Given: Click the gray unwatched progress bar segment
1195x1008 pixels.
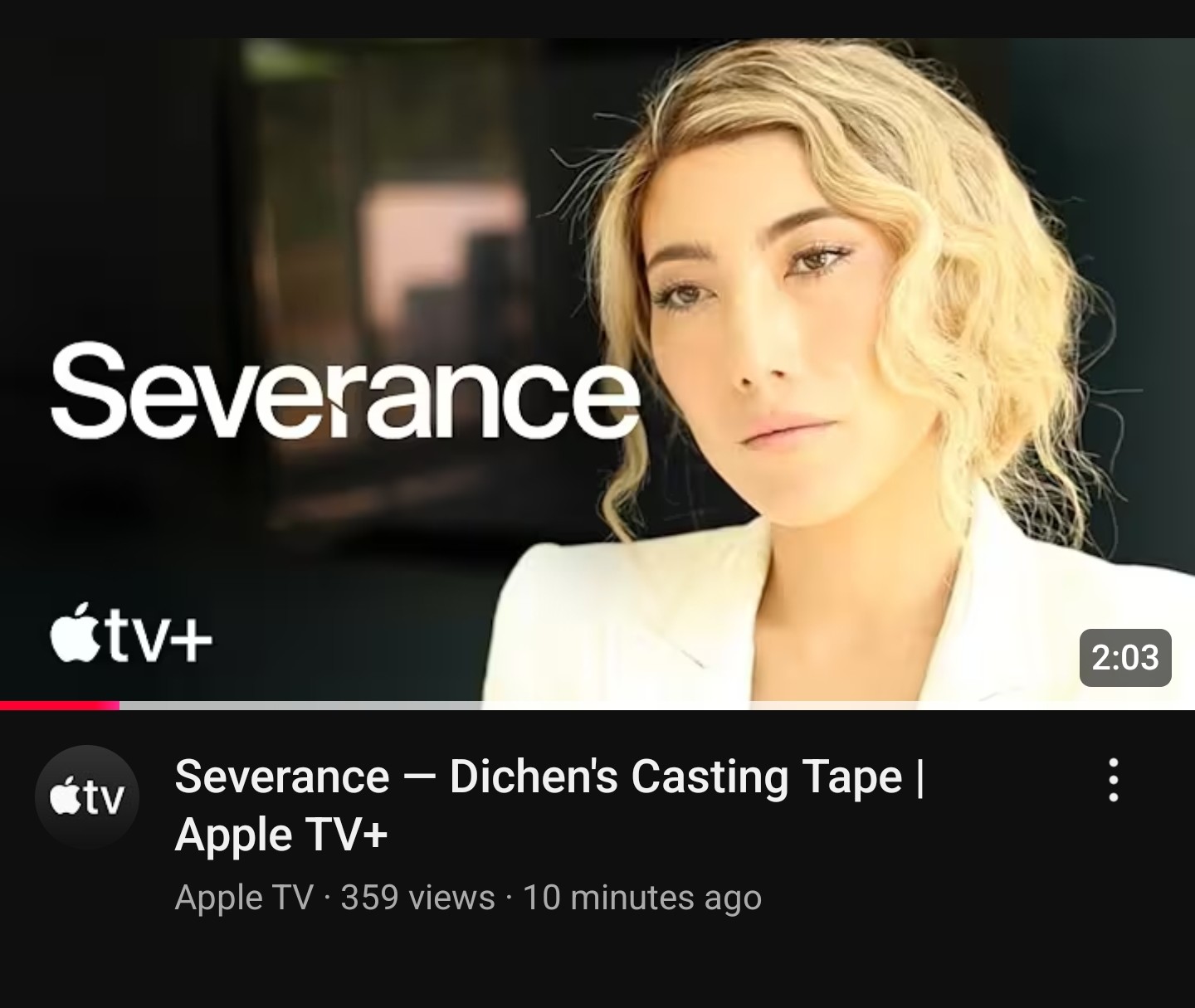Looking at the screenshot, I should pos(657,705).
